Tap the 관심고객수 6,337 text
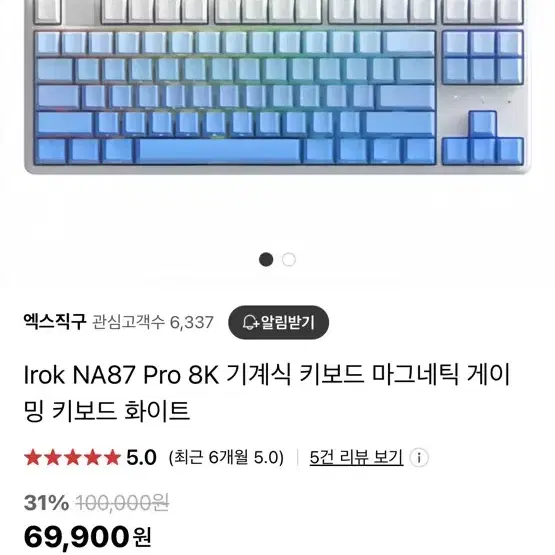555x555 pixels. point(153,322)
